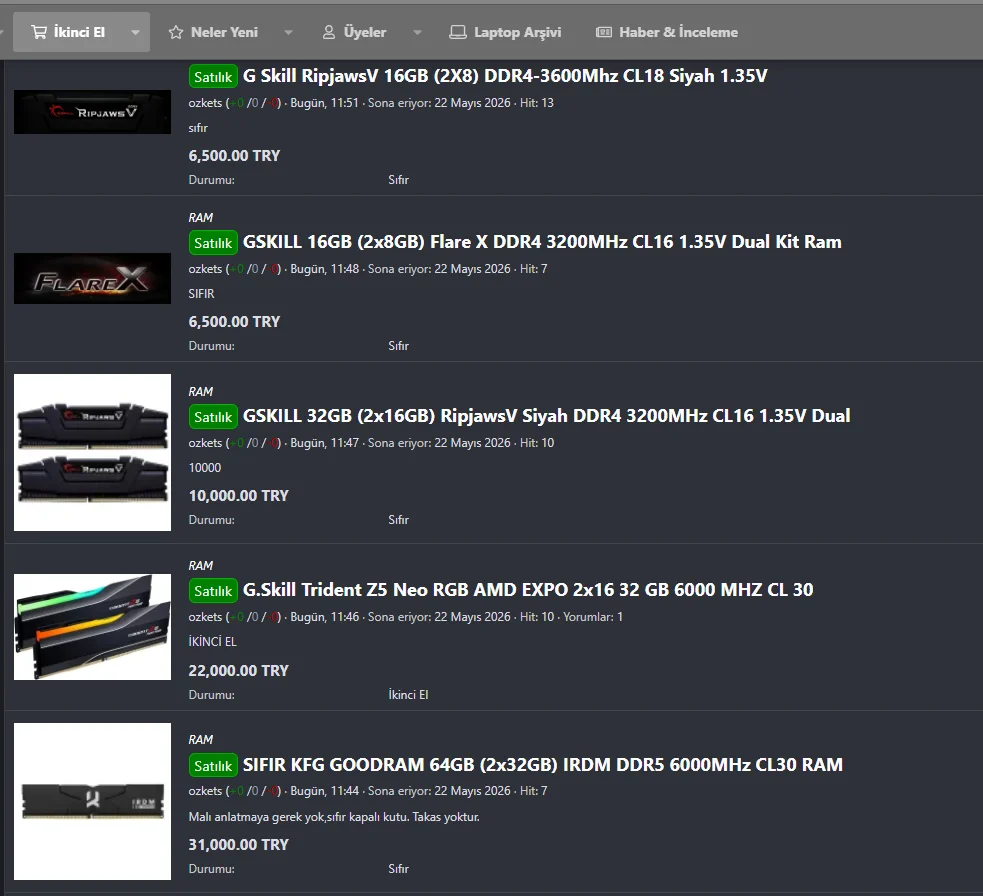Open the İkinci El menu tab
The height and width of the screenshot is (896, 983).
pos(79,32)
